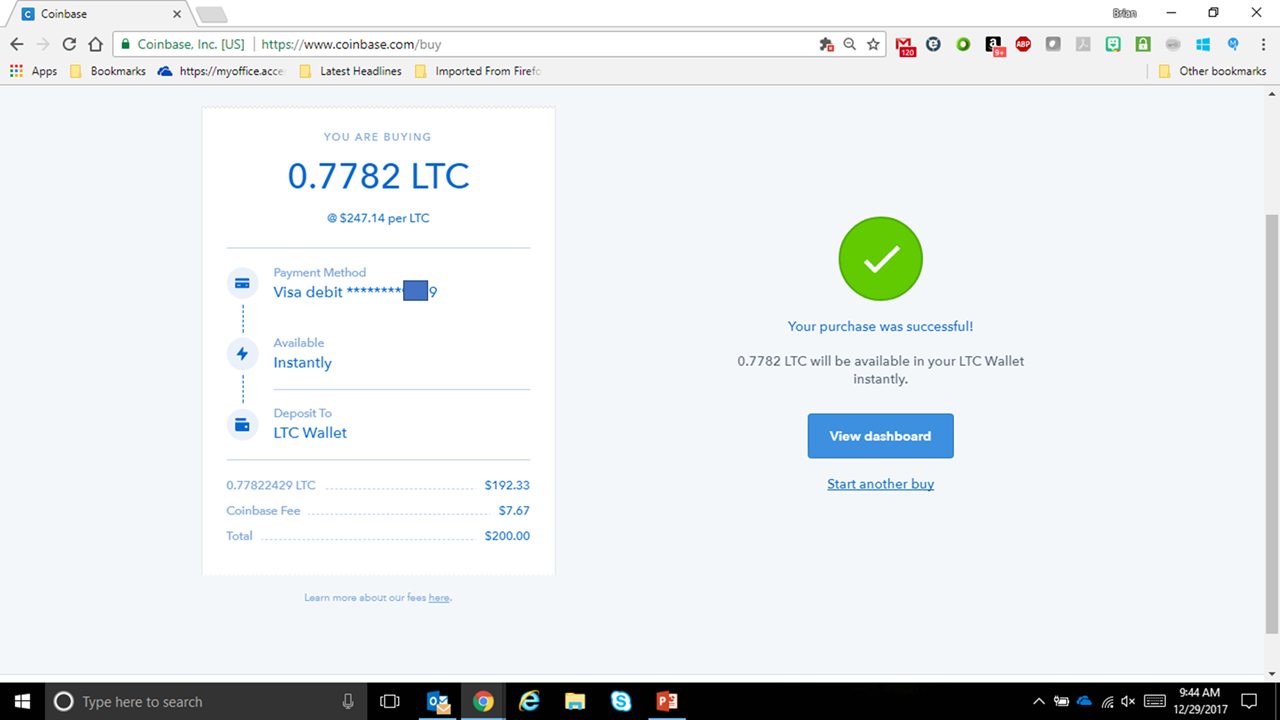This screenshot has width=1280, height=720.
Task: Open Skype from the taskbar
Action: [x=621, y=701]
